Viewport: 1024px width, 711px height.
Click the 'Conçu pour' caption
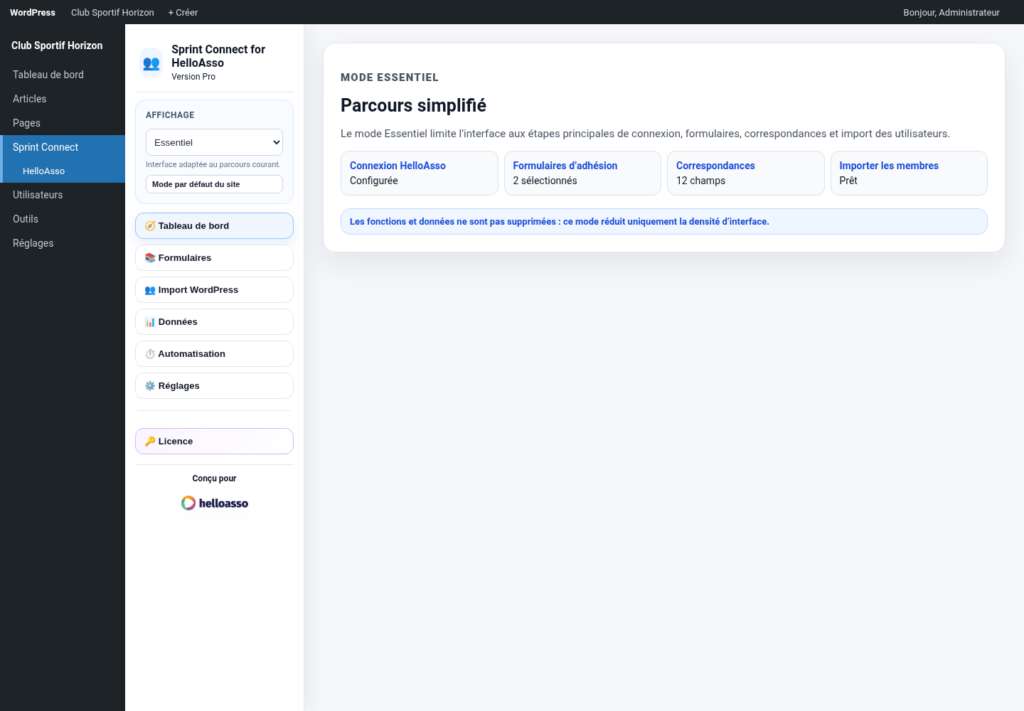(214, 479)
